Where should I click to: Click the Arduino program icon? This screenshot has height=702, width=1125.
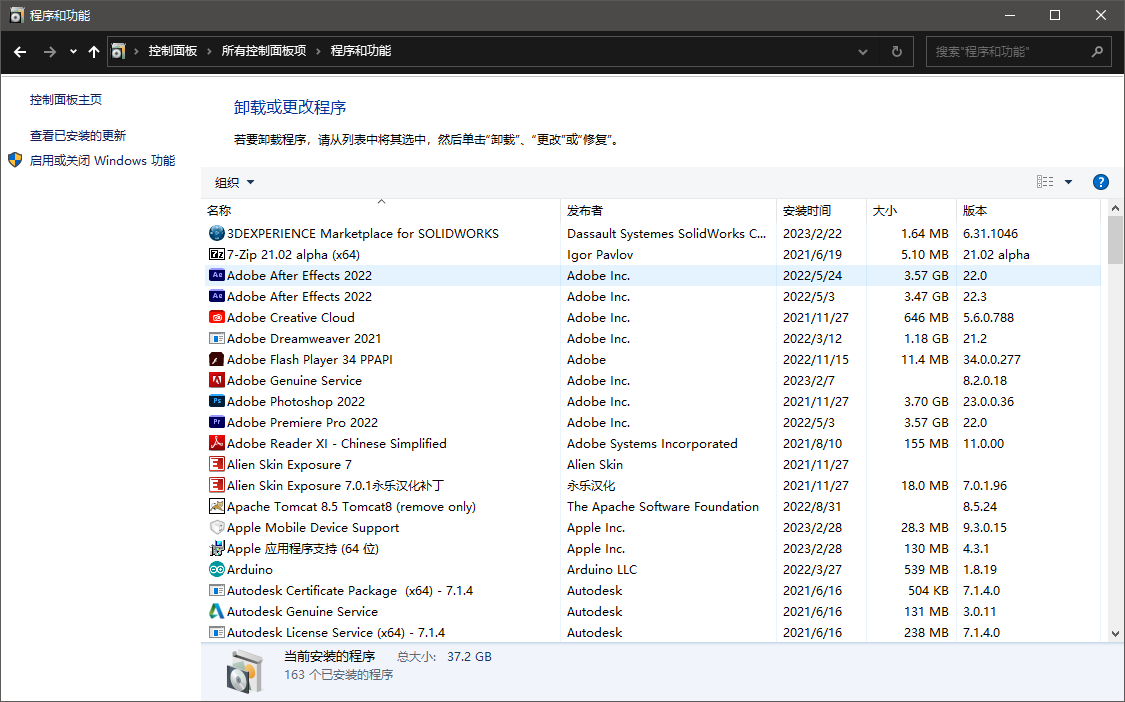tap(217, 569)
